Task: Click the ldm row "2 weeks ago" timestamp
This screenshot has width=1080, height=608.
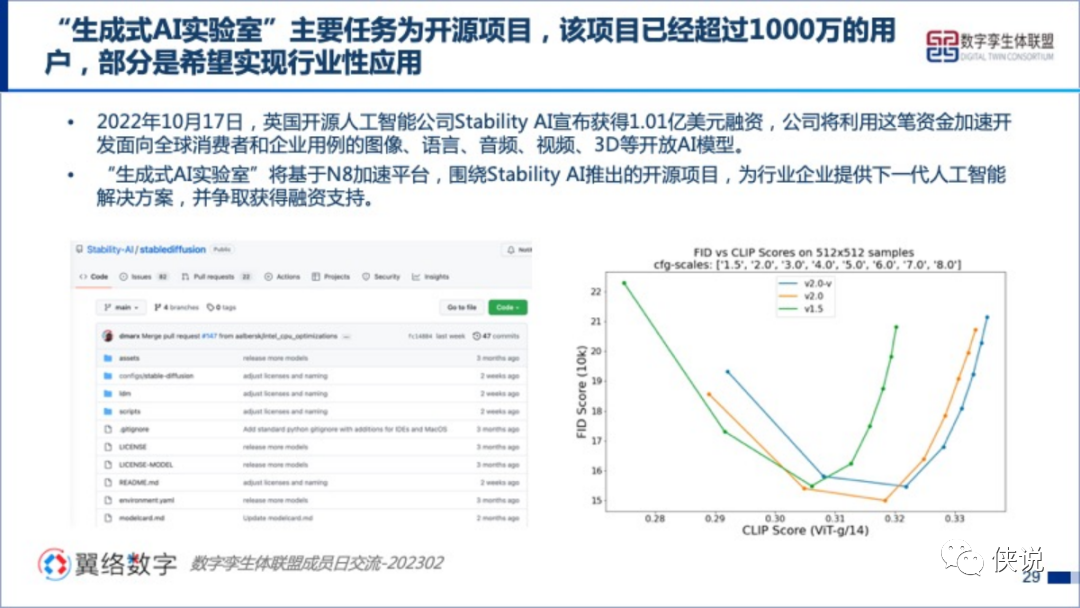Action: pos(500,394)
